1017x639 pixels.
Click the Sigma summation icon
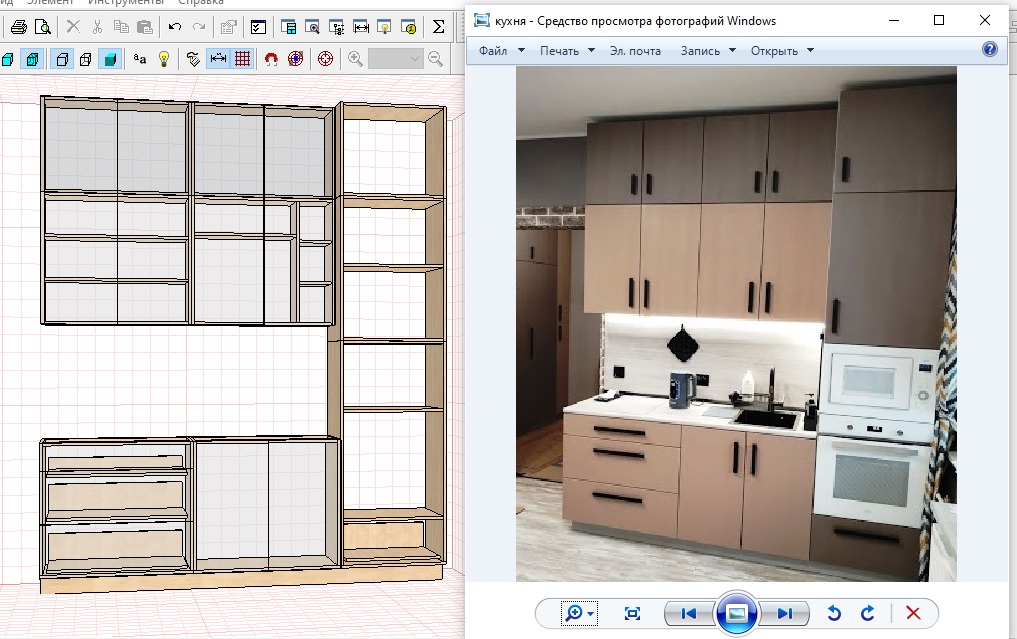tap(438, 27)
